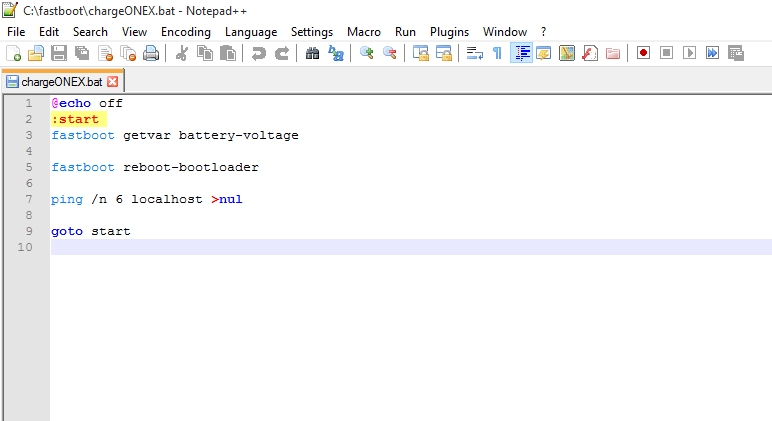This screenshot has width=772, height=421.
Task: Start macro recording with red dot
Action: 643,53
